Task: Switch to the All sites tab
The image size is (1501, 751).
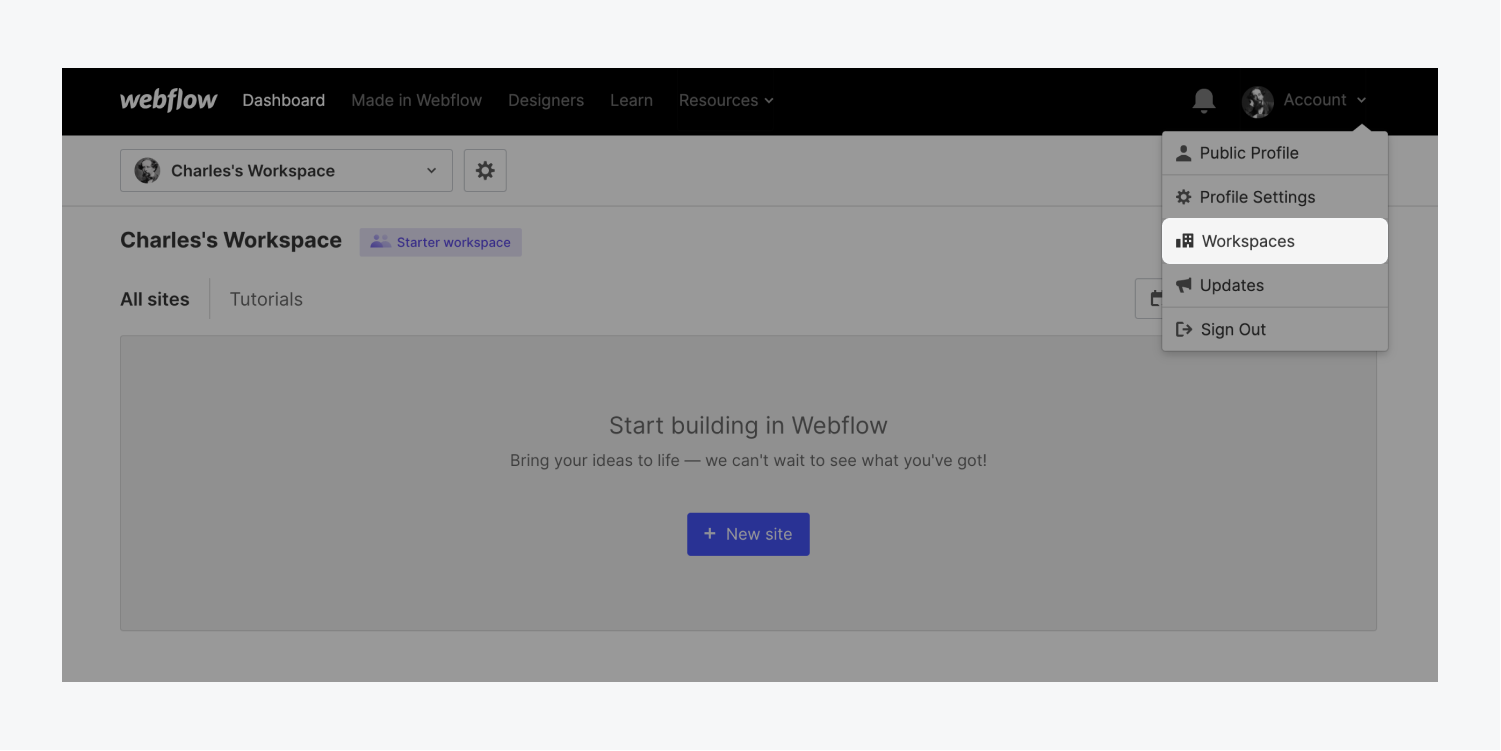Action: pos(155,299)
